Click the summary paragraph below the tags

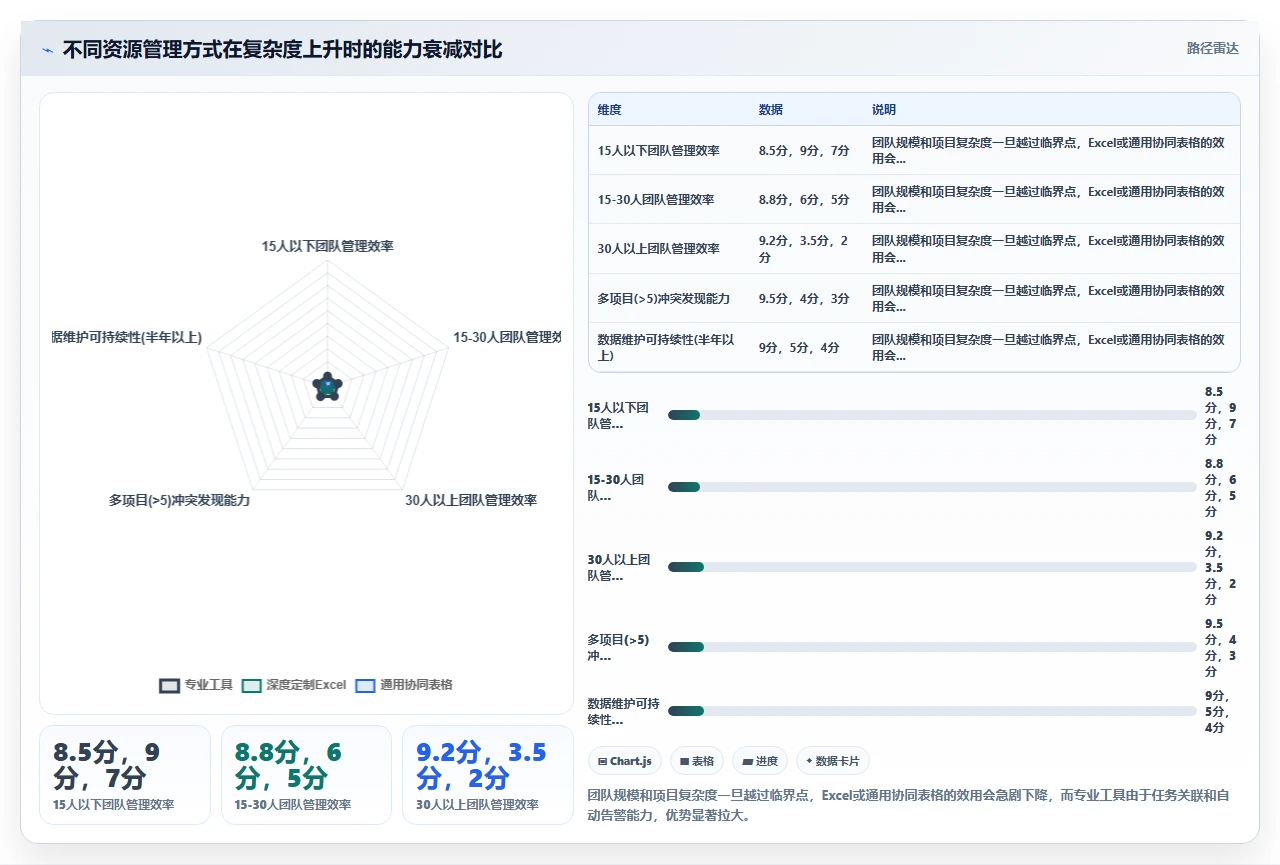point(914,805)
